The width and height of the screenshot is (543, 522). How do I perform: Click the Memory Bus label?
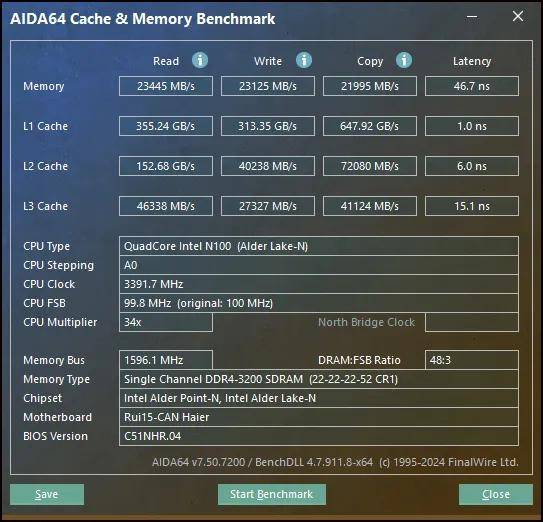[54, 360]
